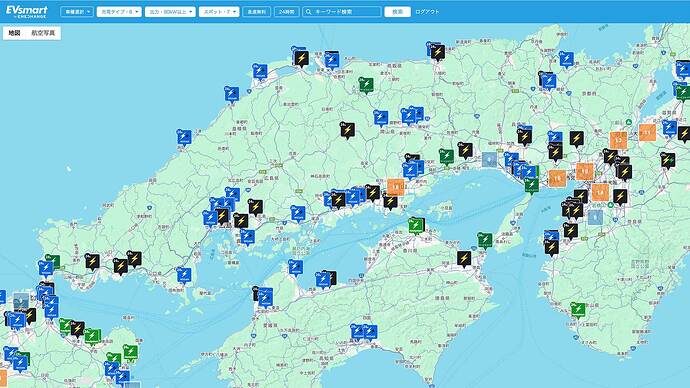Select the blue charger marker near Izumo
The width and height of the screenshot is (690, 388).
click(x=260, y=72)
